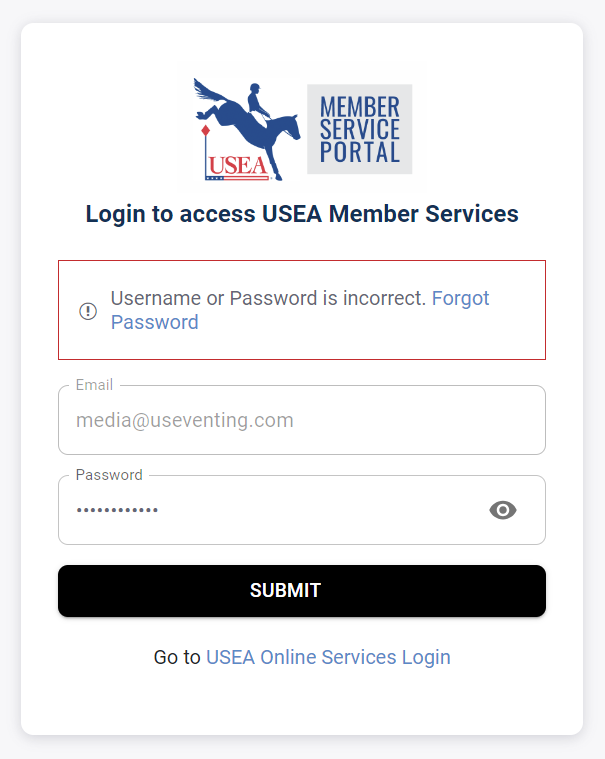Click the small Email field label
The width and height of the screenshot is (605, 759).
[x=94, y=385]
